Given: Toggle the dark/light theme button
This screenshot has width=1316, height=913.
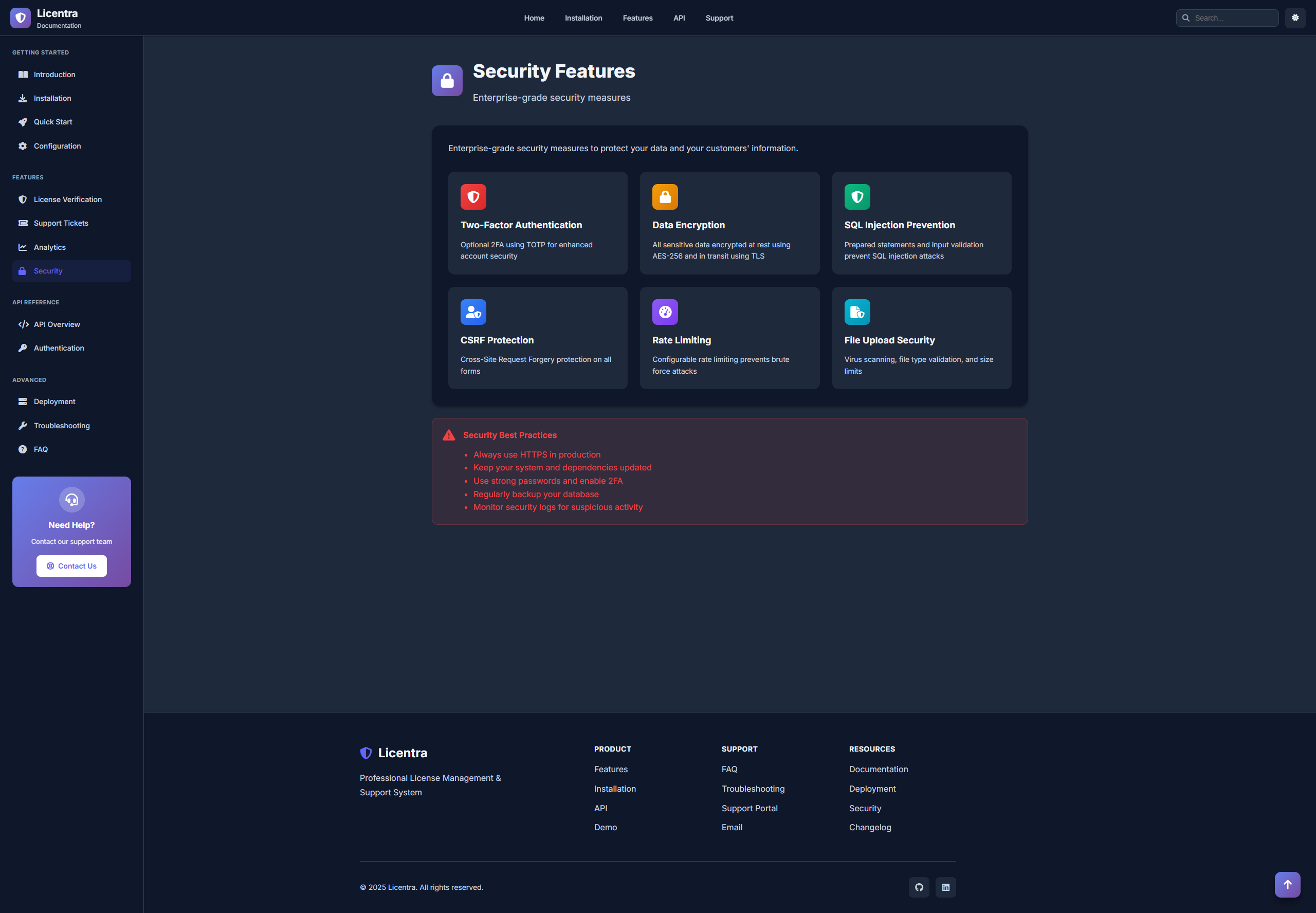Looking at the screenshot, I should click(1295, 17).
